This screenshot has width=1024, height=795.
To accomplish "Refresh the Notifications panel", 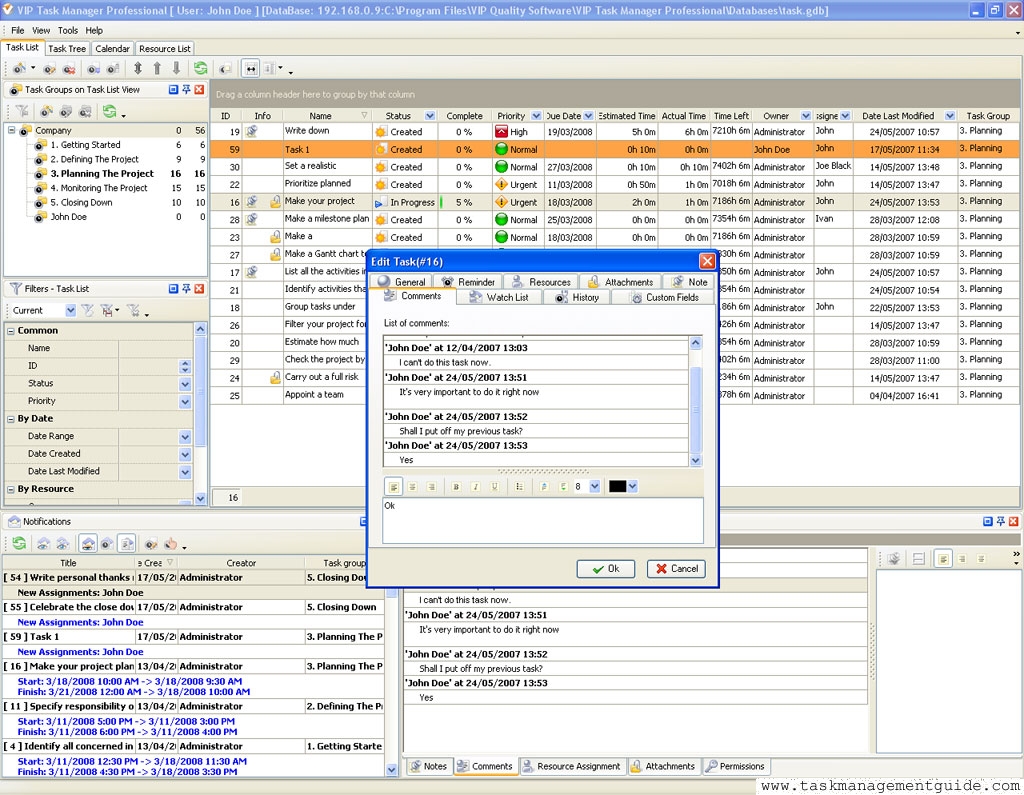I will [18, 544].
